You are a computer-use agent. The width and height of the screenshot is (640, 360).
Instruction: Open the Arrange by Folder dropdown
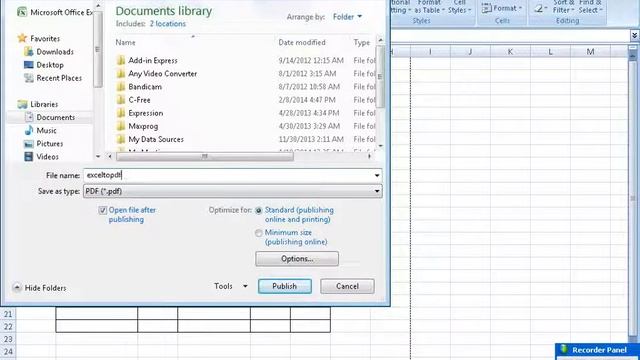tap(347, 17)
